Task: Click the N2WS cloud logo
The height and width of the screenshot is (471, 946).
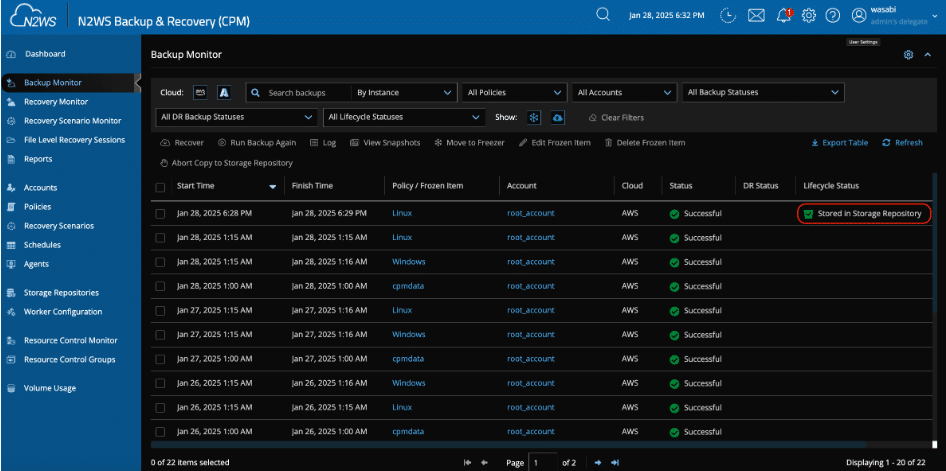Action: (33, 16)
